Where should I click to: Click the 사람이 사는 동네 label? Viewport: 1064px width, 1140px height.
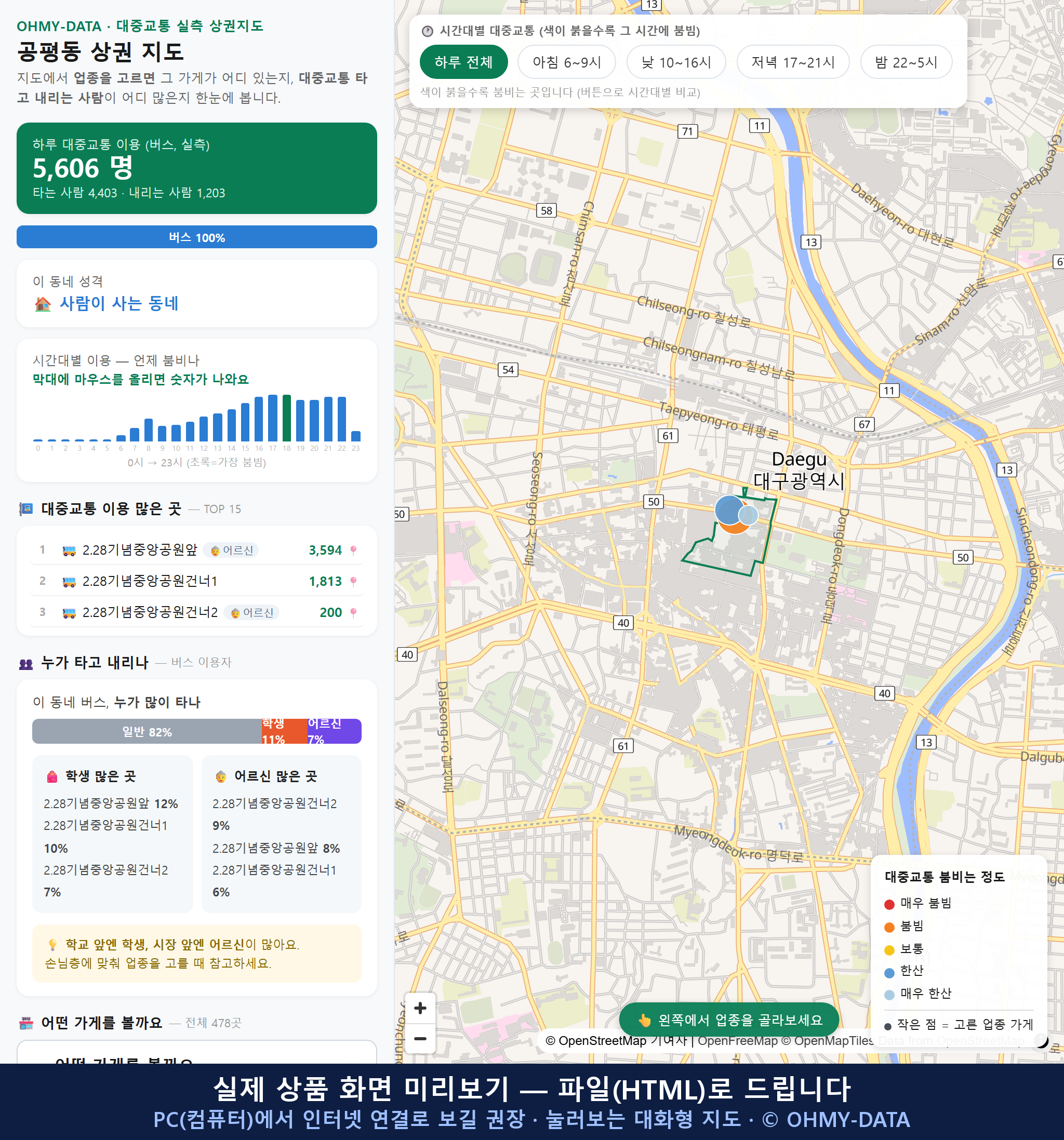[x=119, y=303]
